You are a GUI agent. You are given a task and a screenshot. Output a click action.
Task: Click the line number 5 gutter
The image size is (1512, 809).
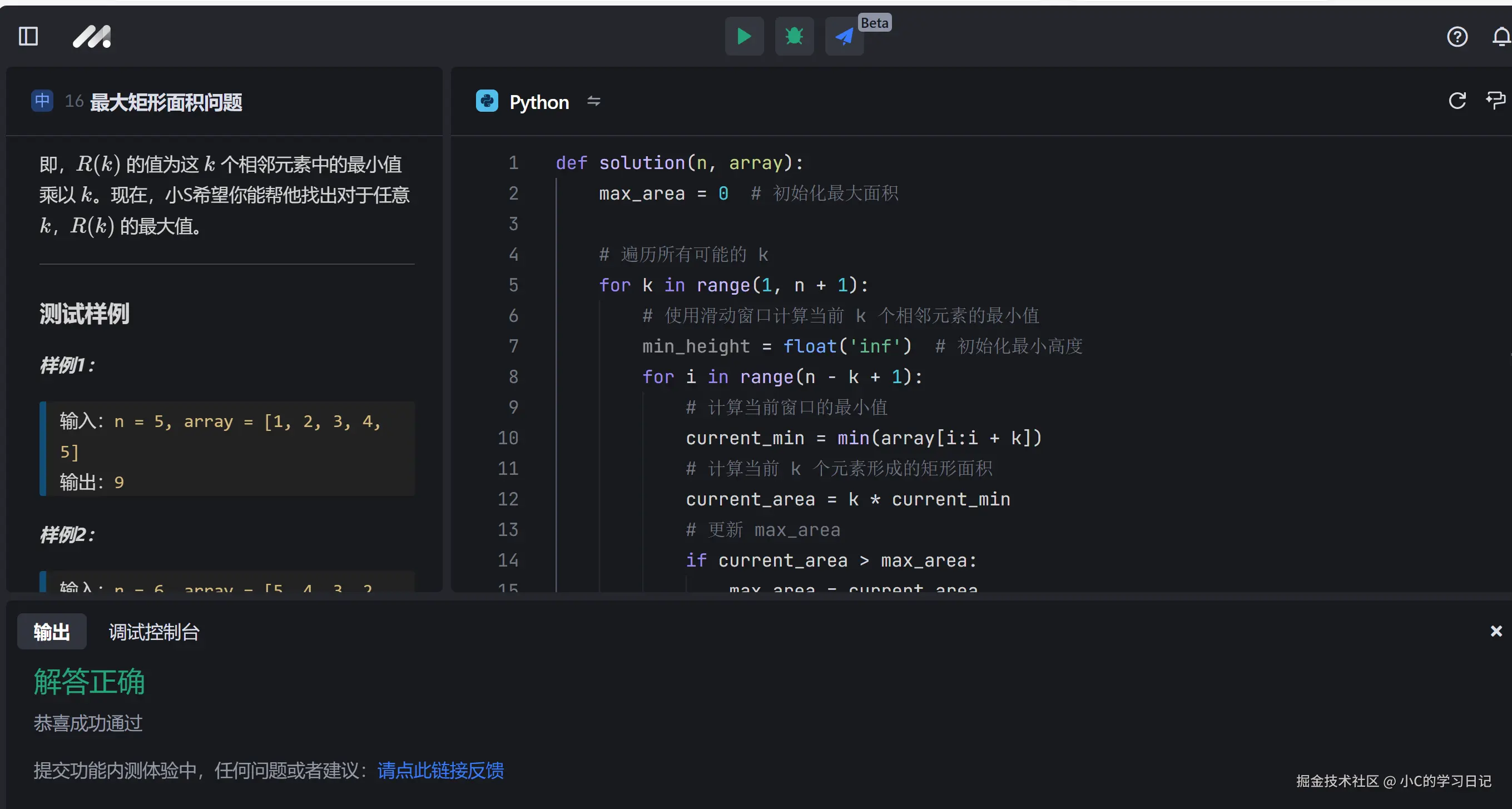point(513,285)
